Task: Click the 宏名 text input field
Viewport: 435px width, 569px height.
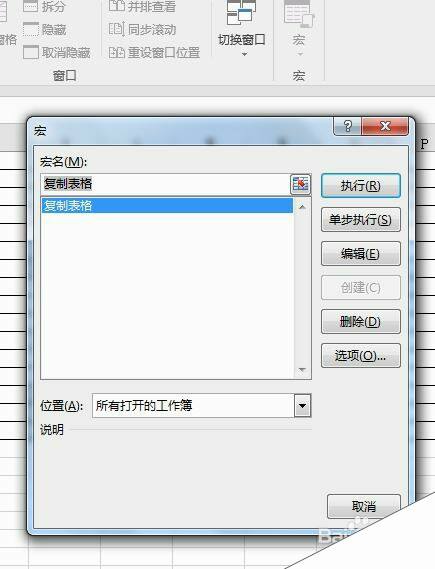Action: click(165, 184)
